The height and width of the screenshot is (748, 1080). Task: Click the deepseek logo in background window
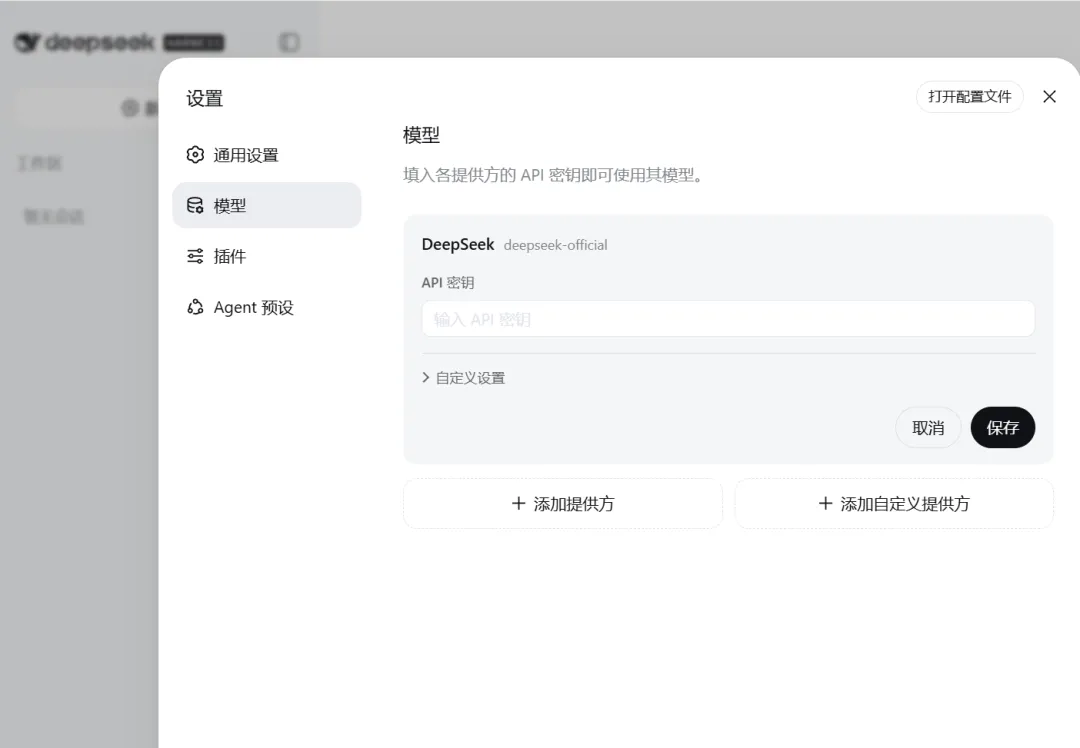(84, 43)
